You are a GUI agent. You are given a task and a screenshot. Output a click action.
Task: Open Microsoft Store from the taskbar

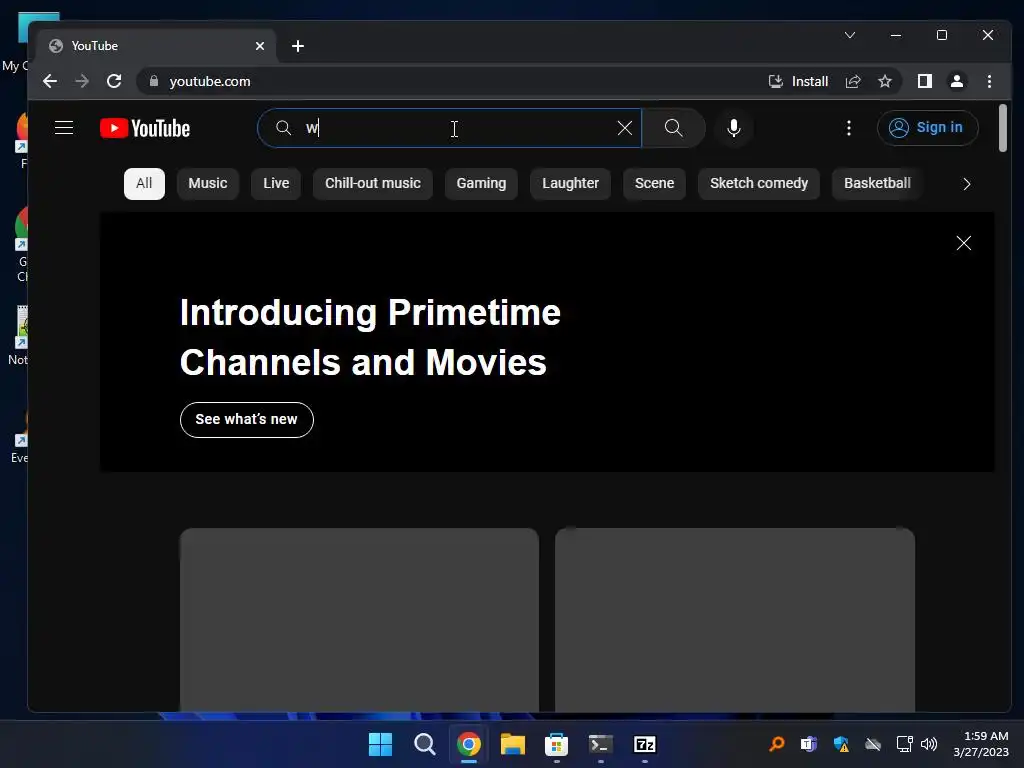click(x=556, y=744)
